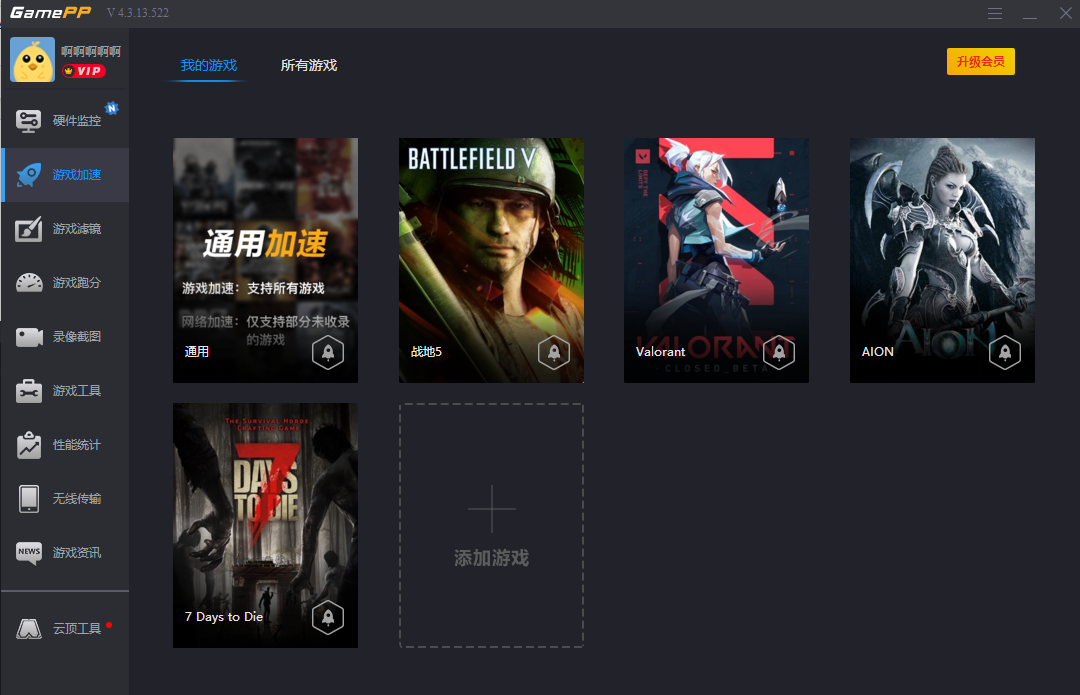The image size is (1080, 695).
Task: Click the 升级会员 upgrade button
Action: (980, 61)
